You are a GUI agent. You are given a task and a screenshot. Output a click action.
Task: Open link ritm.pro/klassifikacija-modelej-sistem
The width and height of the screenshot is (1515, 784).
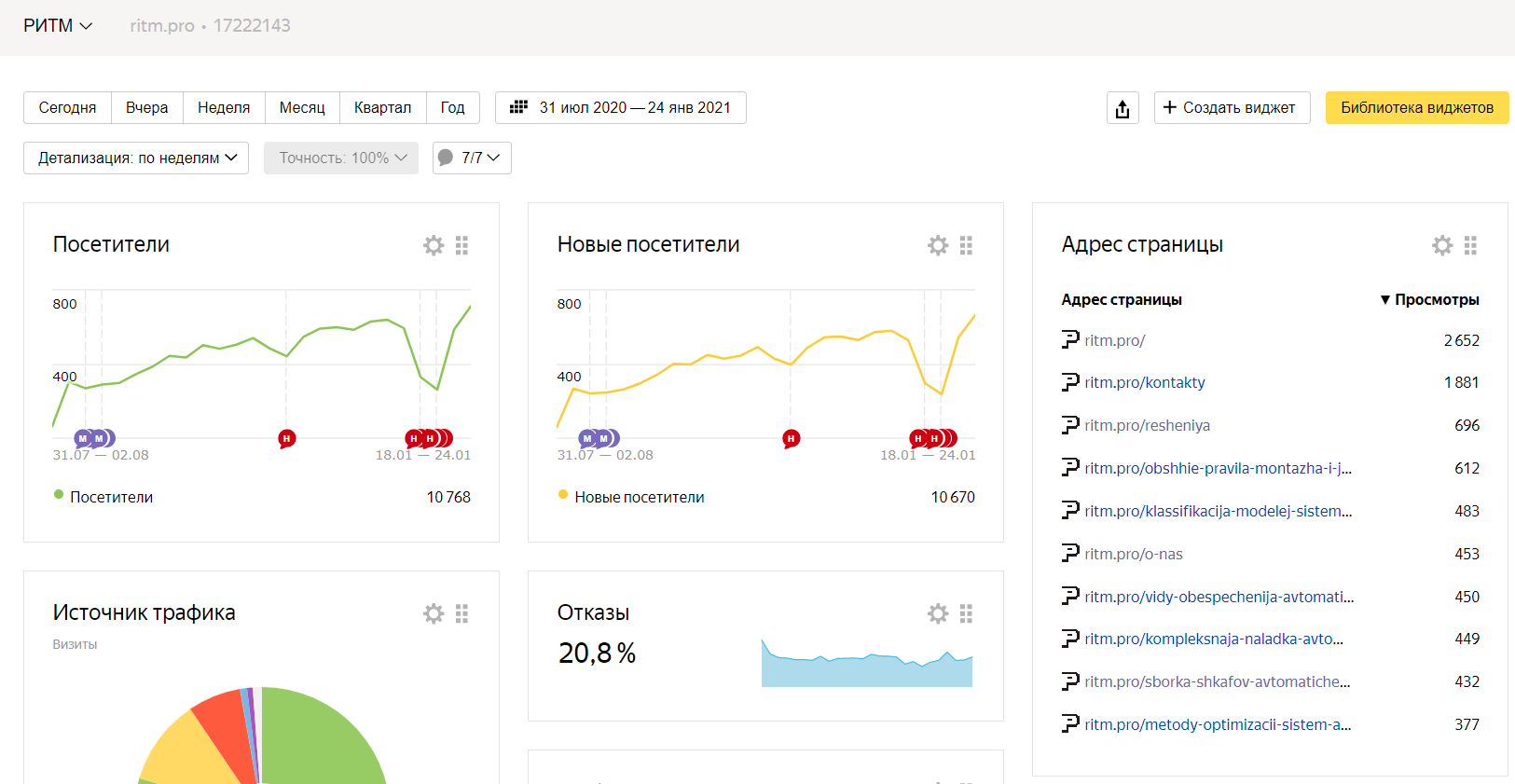(1219, 511)
